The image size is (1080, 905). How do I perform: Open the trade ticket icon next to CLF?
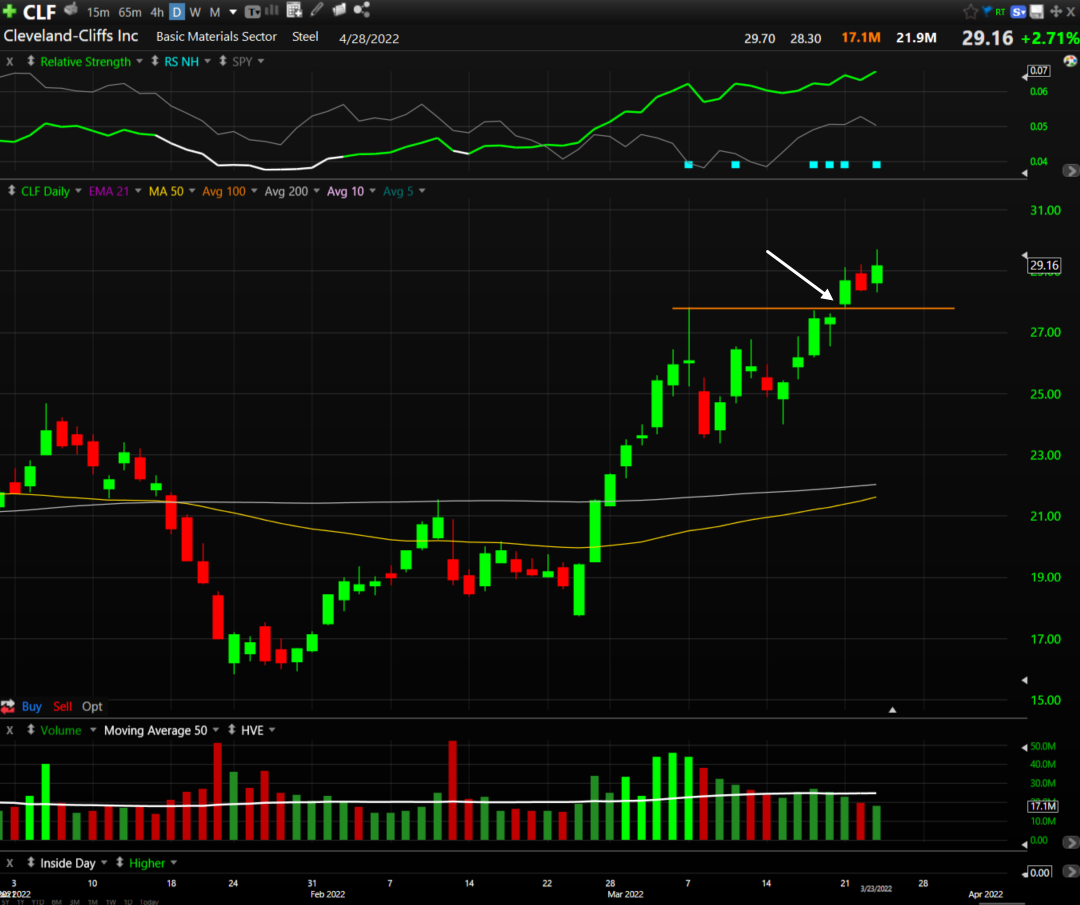pos(71,10)
